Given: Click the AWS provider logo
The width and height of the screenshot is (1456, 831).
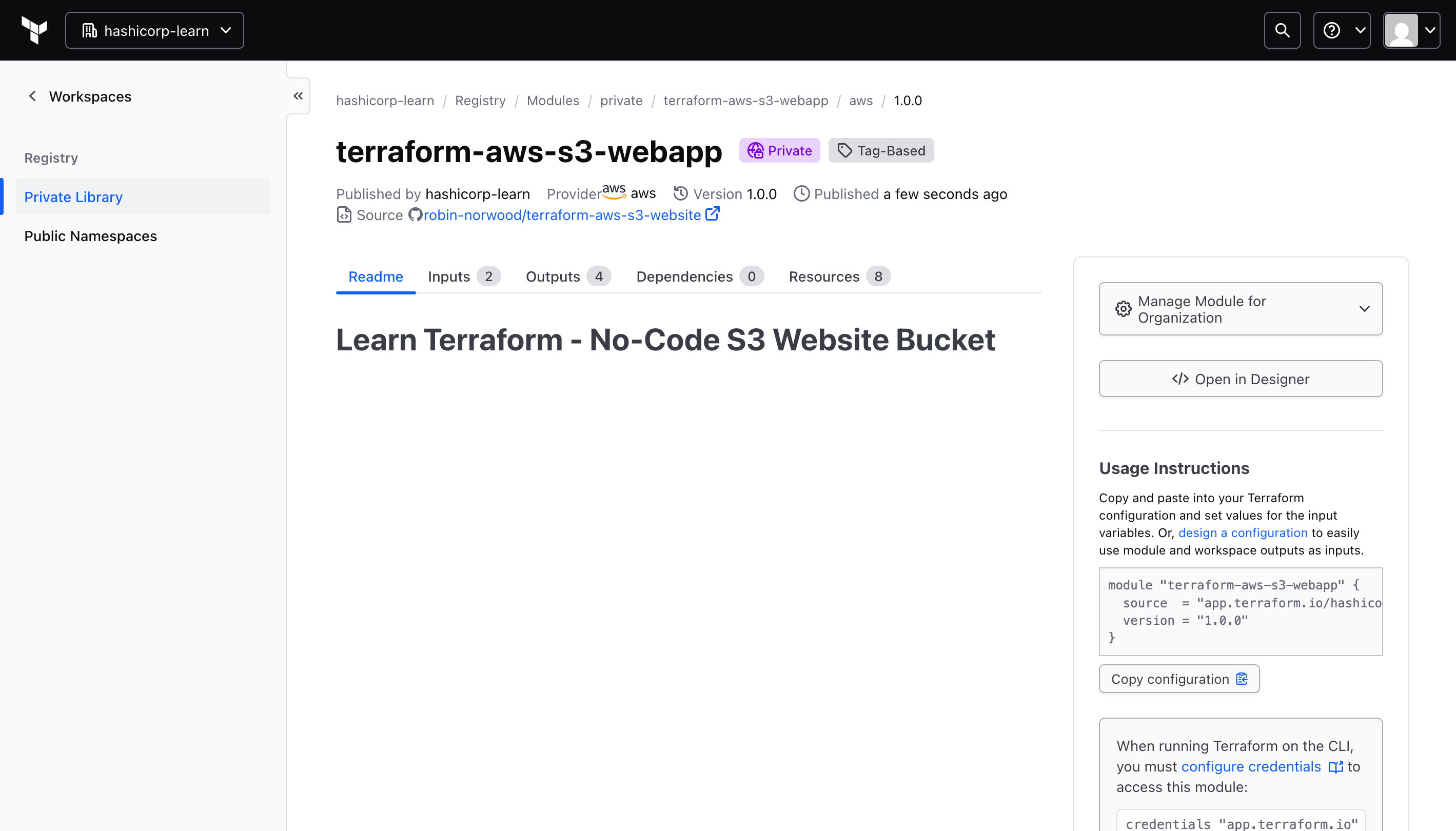Looking at the screenshot, I should (613, 192).
